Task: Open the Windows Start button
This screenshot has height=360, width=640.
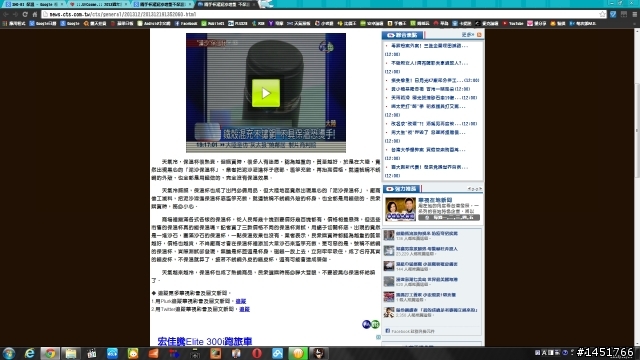Action: click(9, 353)
